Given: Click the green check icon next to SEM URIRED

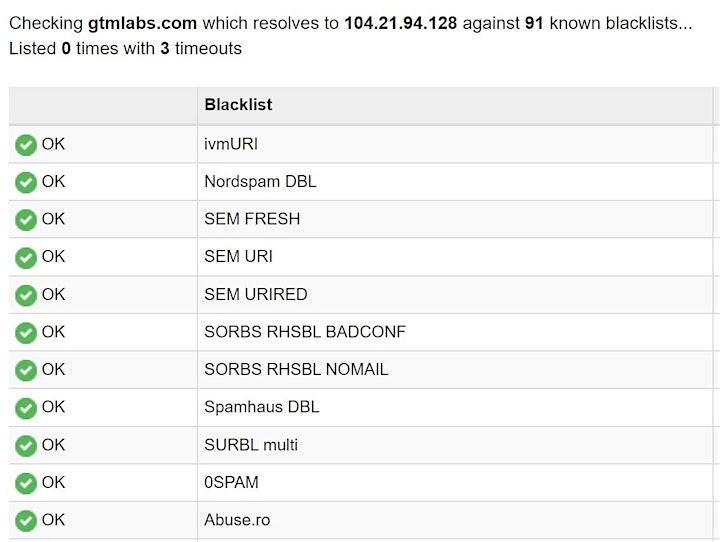Looking at the screenshot, I should [x=26, y=295].
